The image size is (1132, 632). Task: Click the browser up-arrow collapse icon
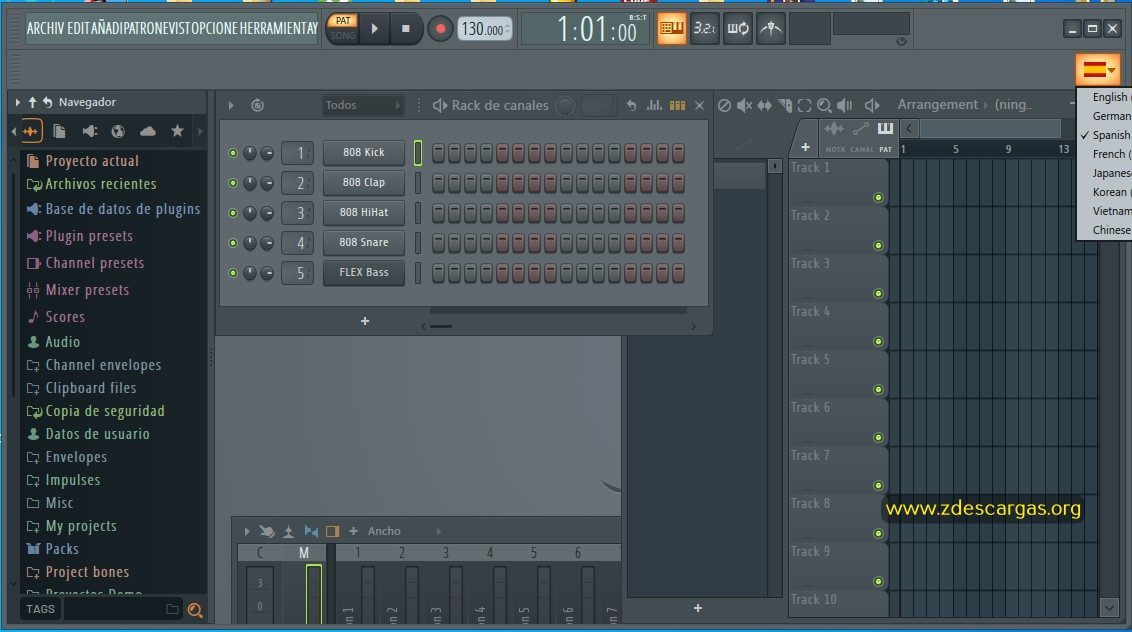click(32, 103)
